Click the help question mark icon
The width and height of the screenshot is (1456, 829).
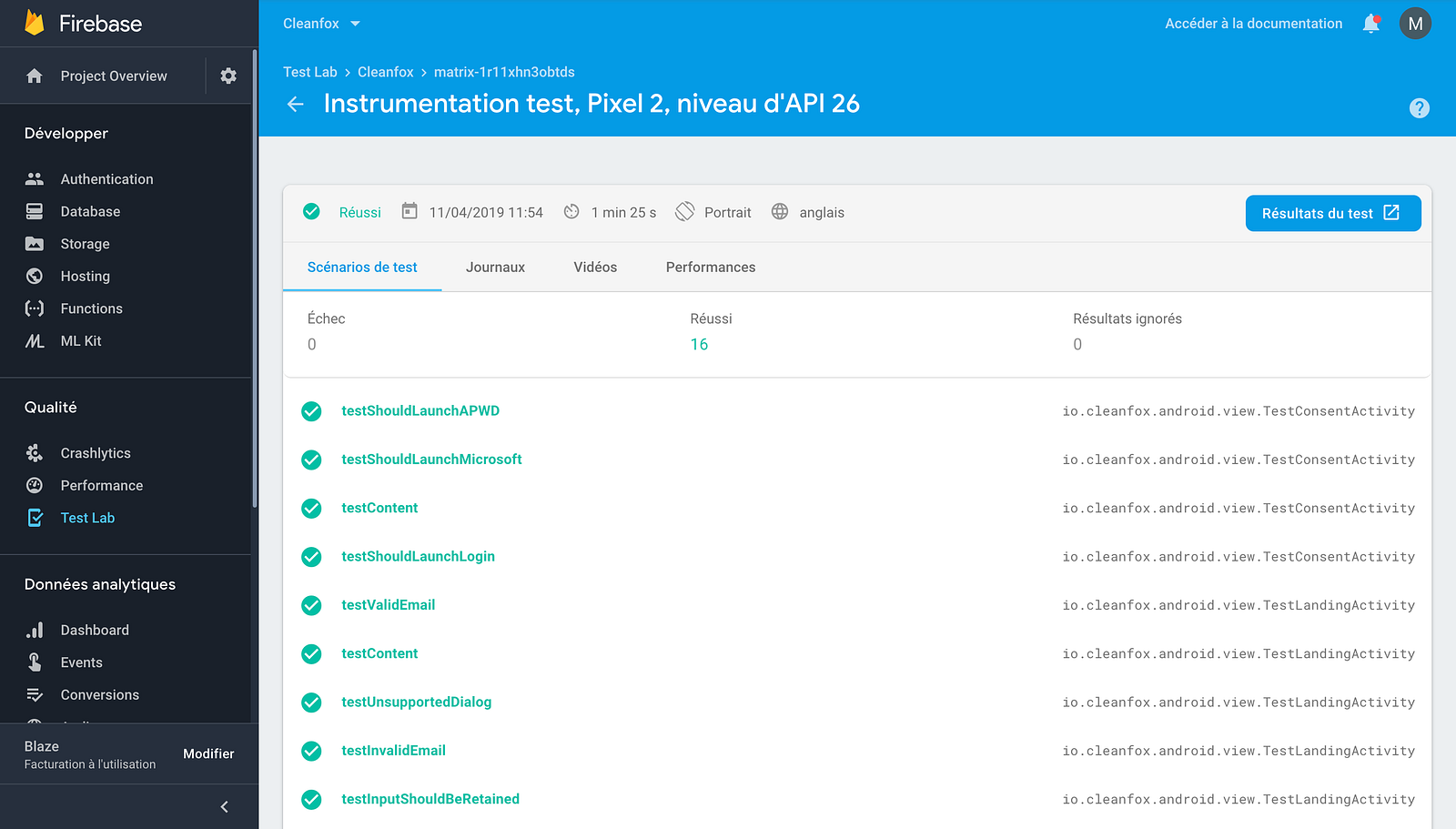tap(1419, 108)
